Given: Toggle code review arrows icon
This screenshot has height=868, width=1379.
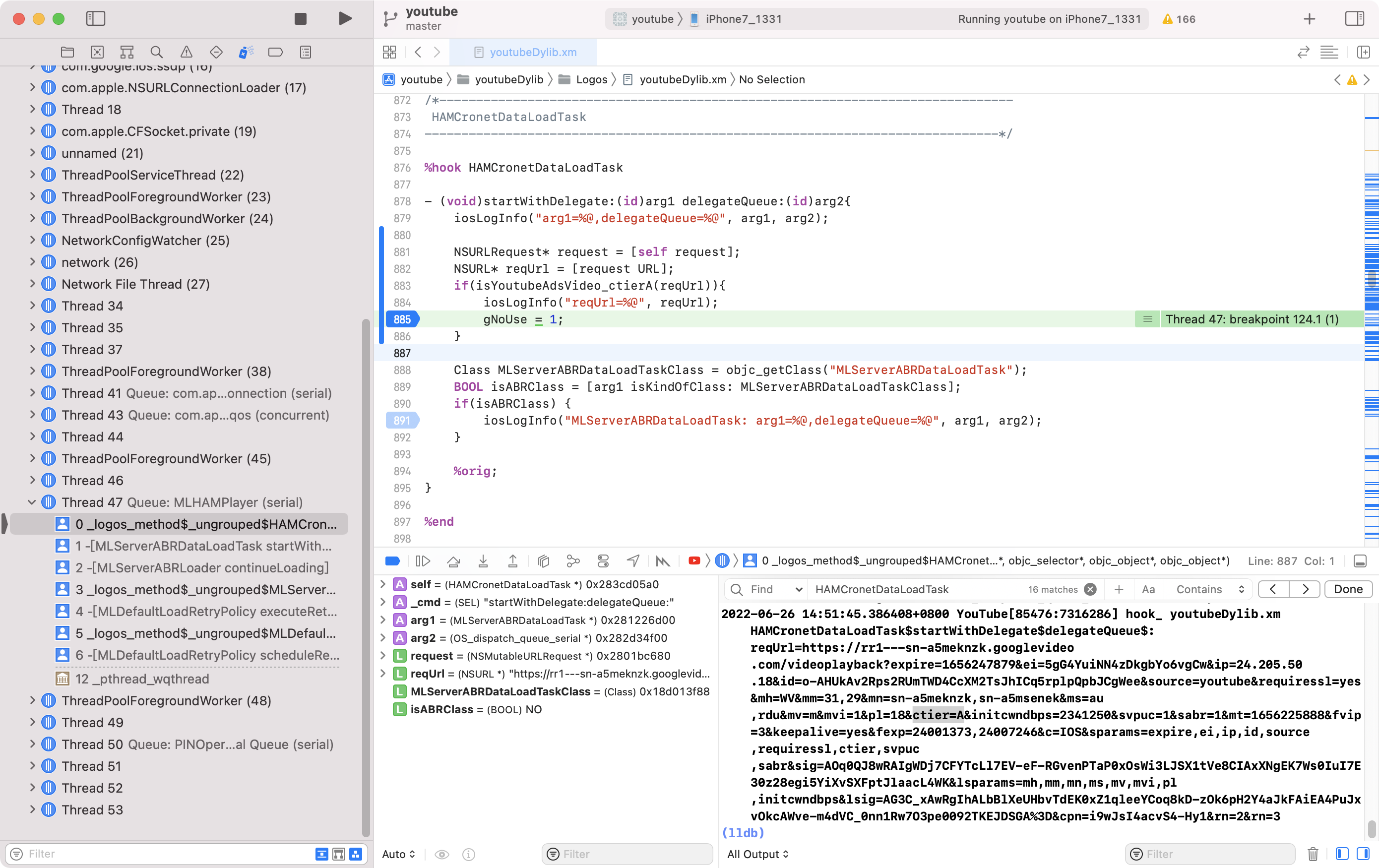Looking at the screenshot, I should click(x=1304, y=52).
